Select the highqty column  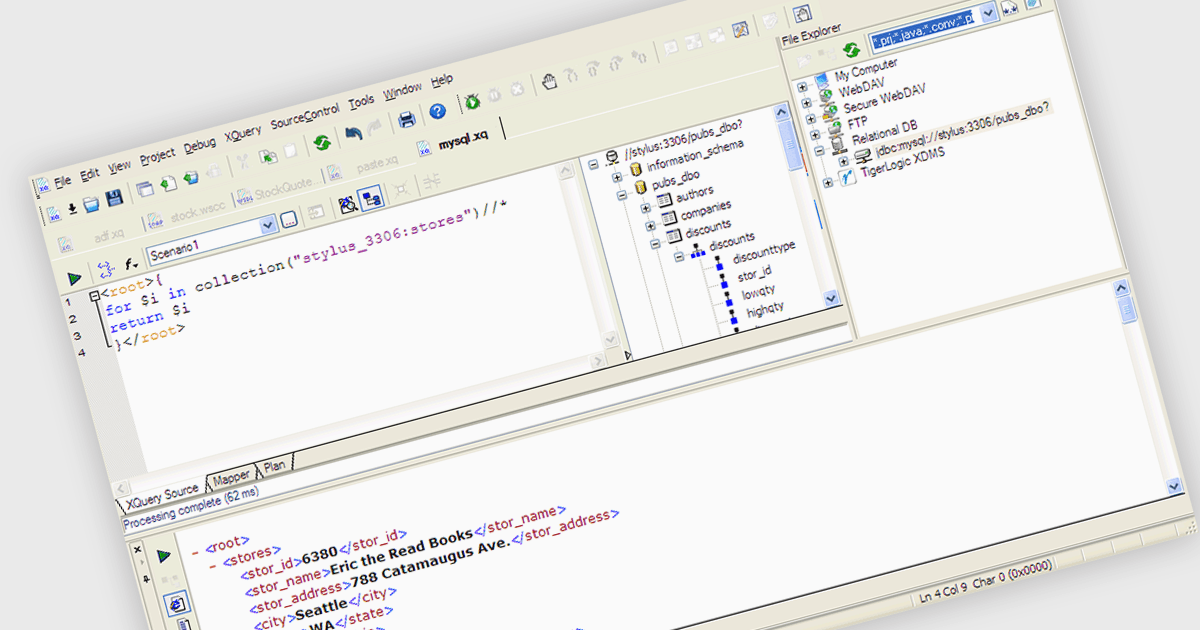[x=765, y=310]
